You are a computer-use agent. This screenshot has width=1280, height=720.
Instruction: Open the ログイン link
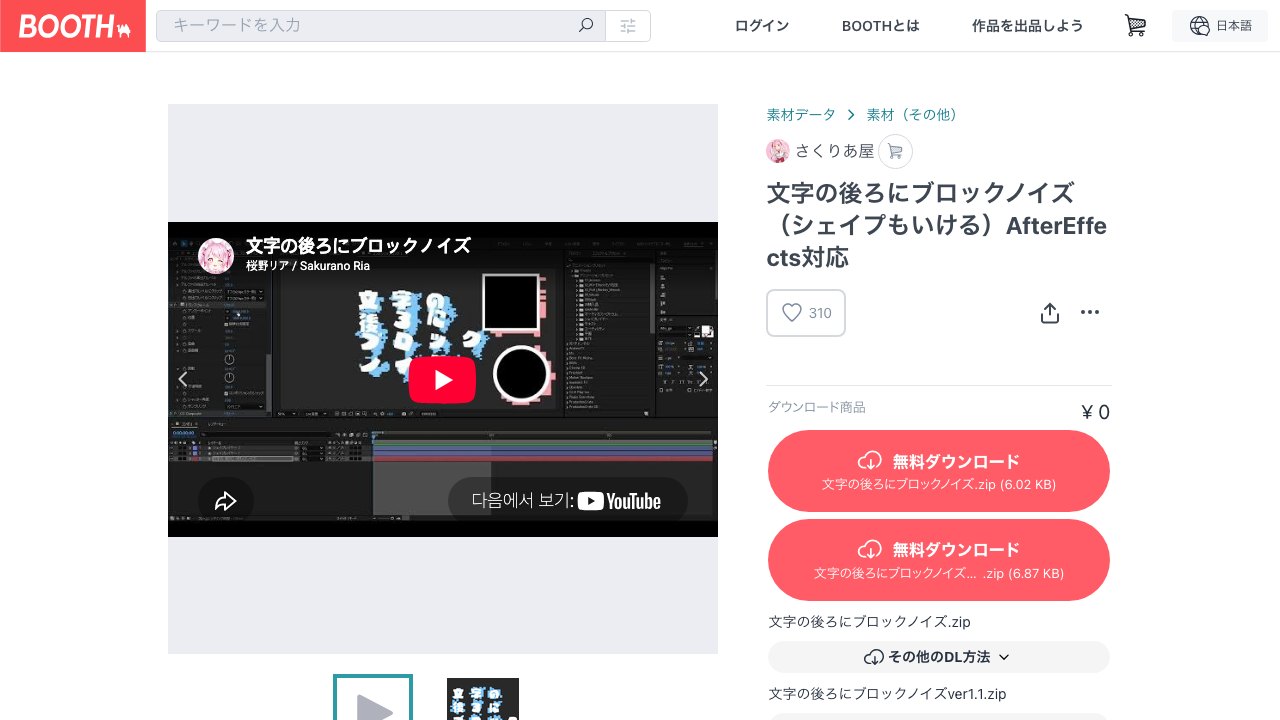point(762,26)
